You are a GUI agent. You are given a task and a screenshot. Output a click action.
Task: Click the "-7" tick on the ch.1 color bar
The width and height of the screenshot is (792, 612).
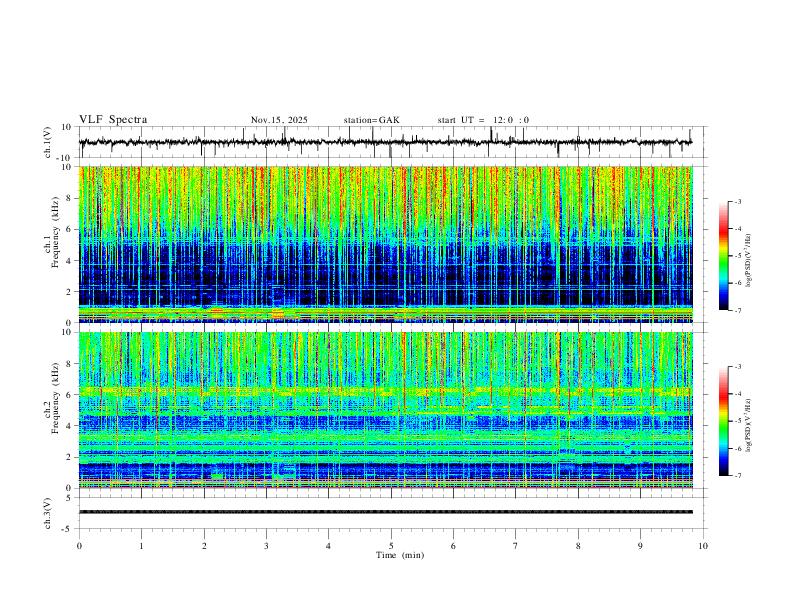(737, 310)
